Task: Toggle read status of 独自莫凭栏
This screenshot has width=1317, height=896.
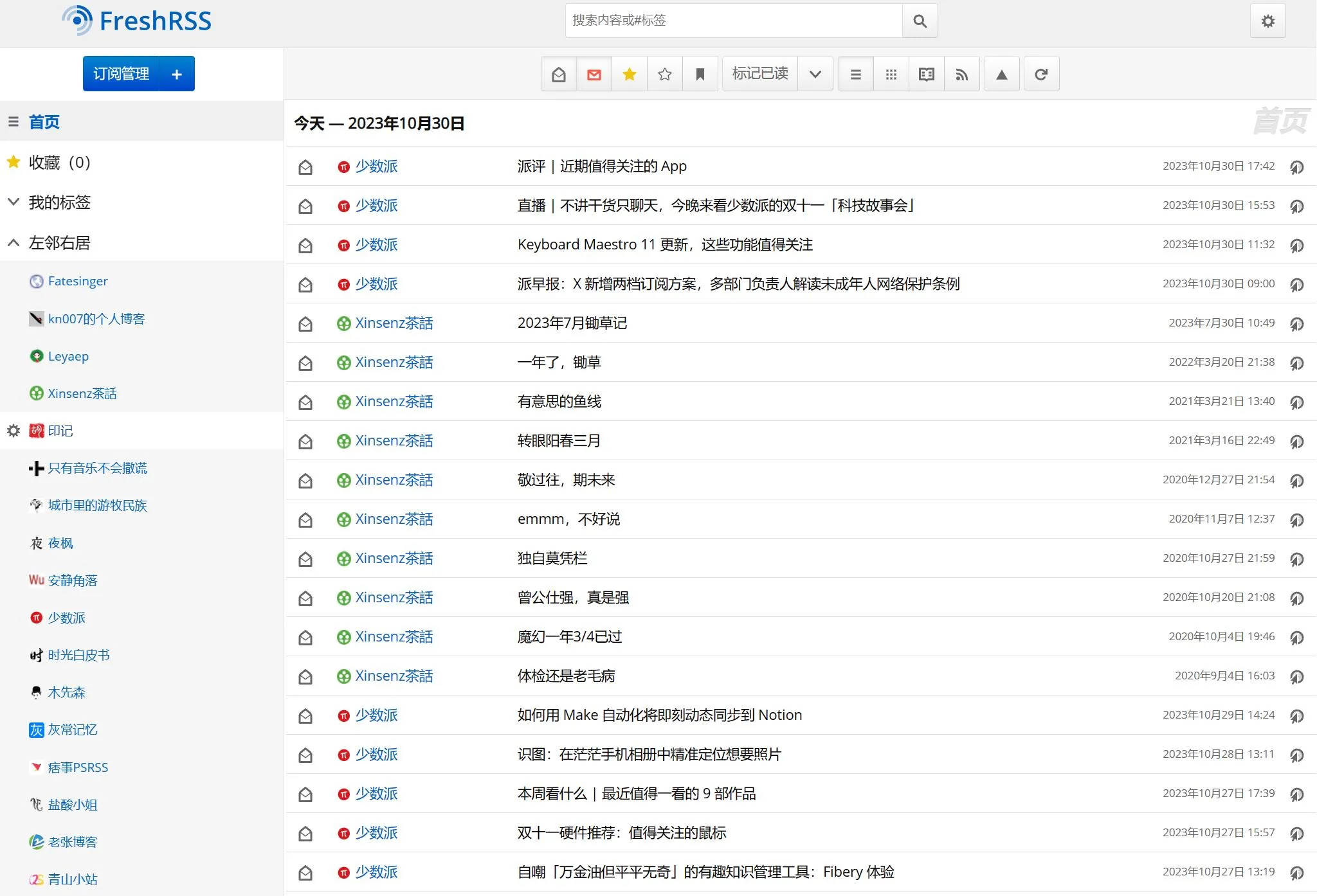Action: click(305, 559)
